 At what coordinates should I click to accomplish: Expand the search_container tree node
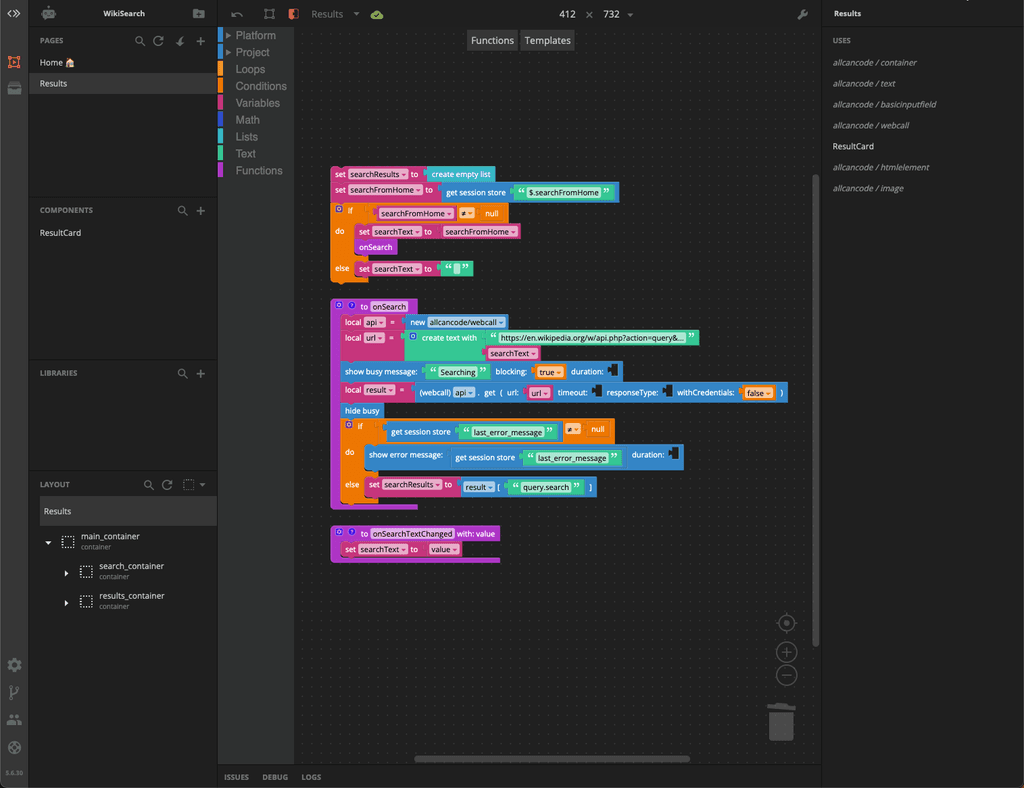66,573
